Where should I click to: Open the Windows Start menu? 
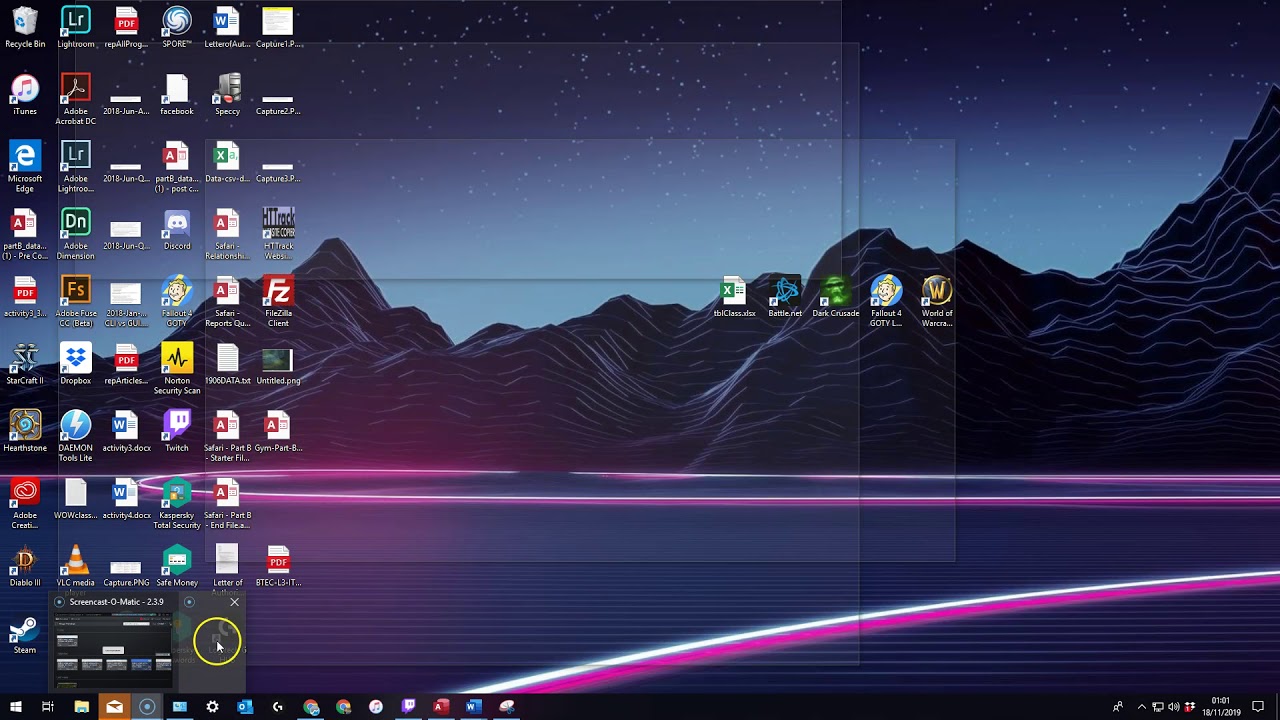pyautogui.click(x=15, y=707)
